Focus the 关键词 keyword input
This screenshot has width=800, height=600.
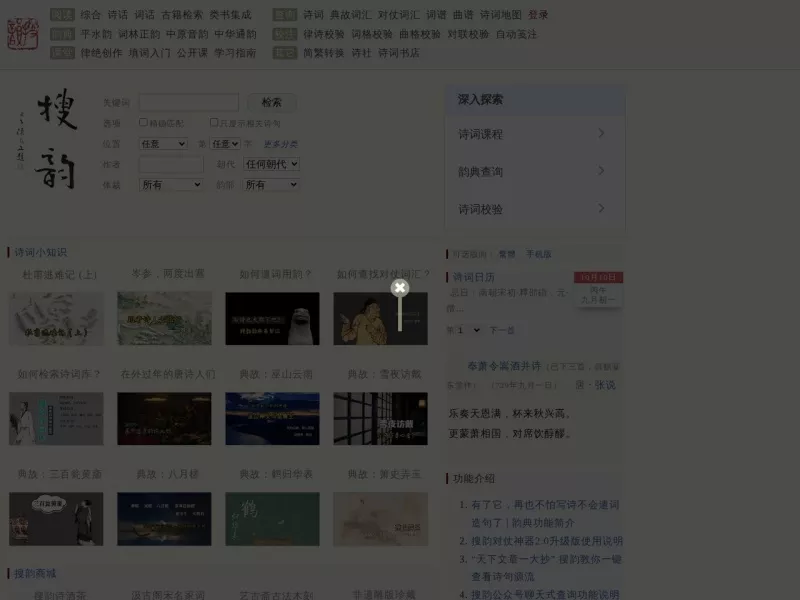(x=189, y=103)
